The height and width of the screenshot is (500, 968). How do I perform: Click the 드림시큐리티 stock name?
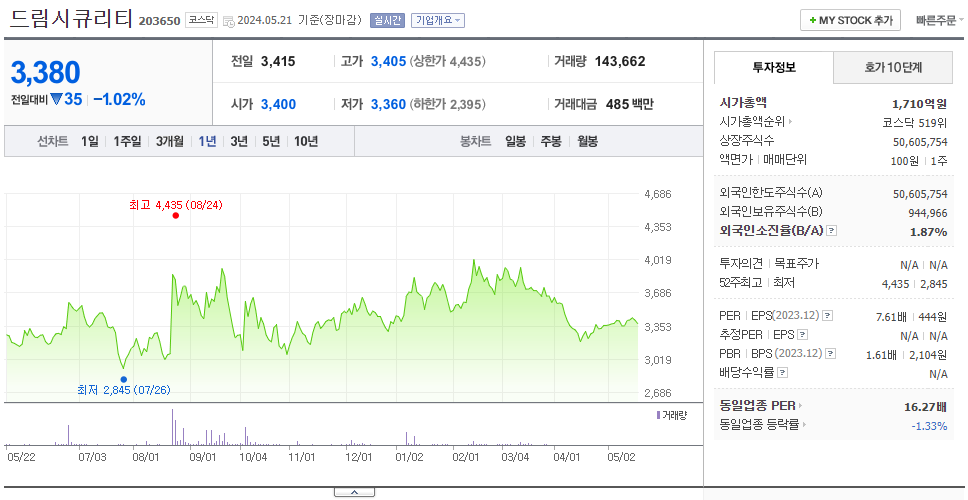[72, 19]
